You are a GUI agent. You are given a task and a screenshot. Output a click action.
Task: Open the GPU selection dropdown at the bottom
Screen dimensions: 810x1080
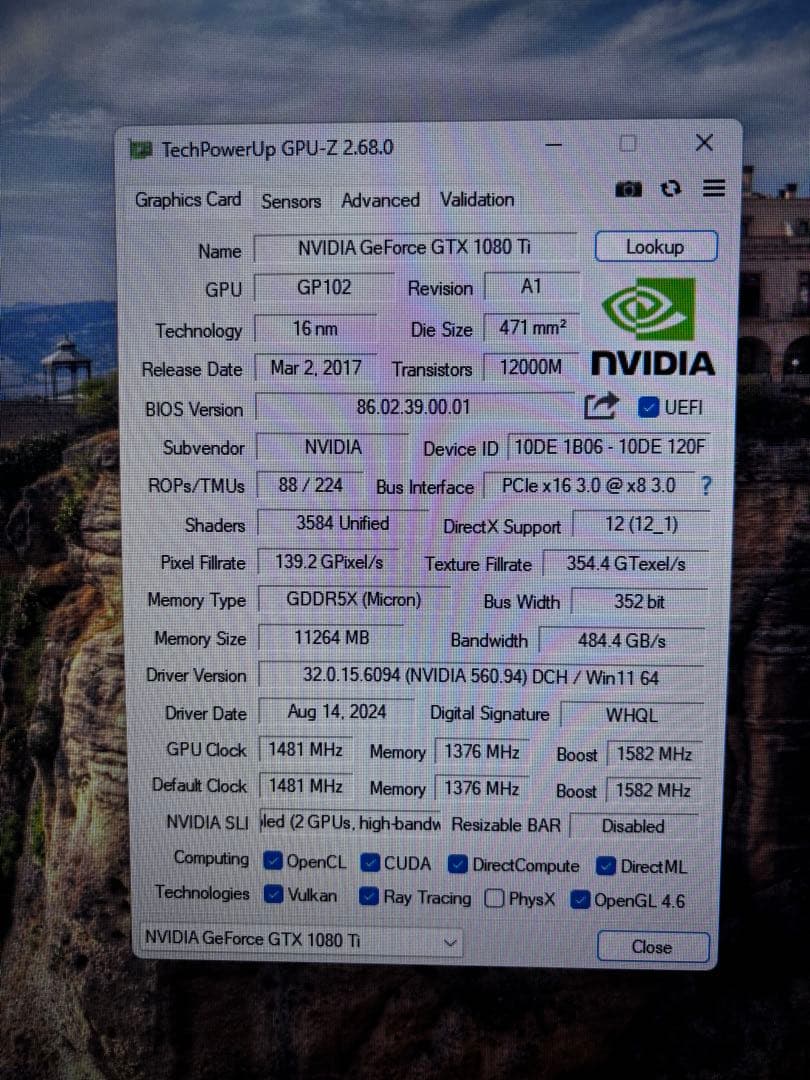[451, 942]
